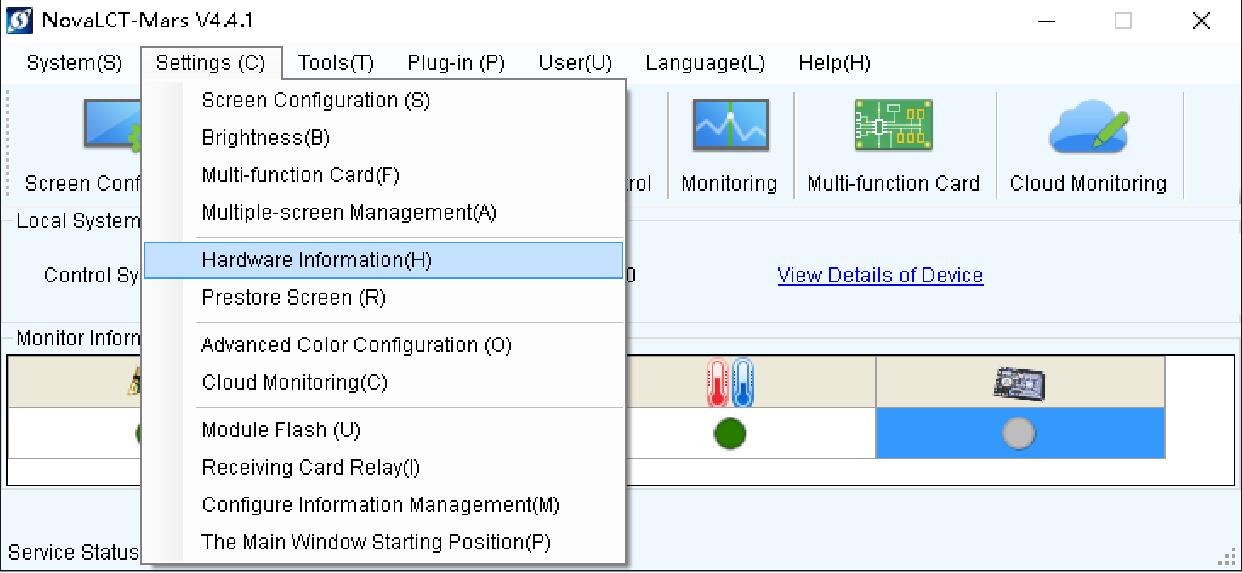1242x573 pixels.
Task: Choose The Main Window Starting Position(P)
Action: tap(384, 542)
